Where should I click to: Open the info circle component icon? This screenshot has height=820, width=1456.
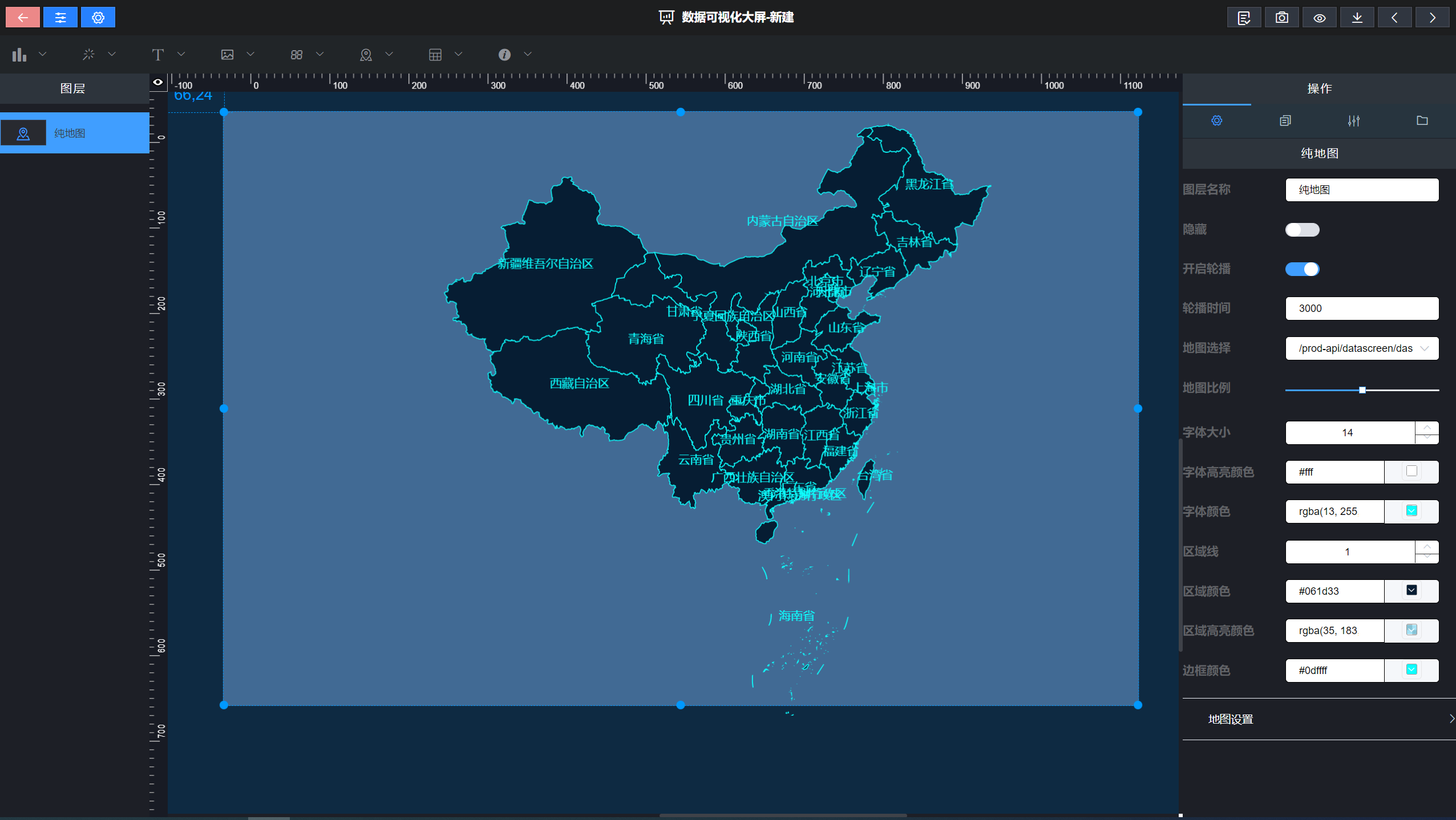coord(504,55)
